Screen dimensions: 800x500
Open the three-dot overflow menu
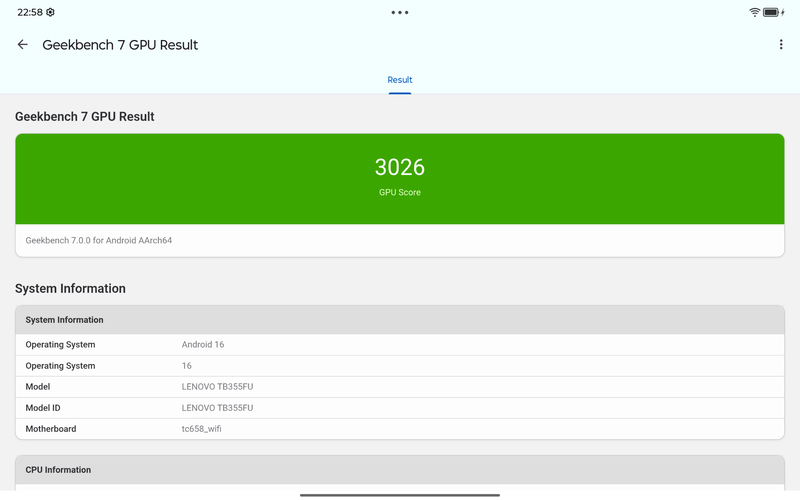(781, 44)
